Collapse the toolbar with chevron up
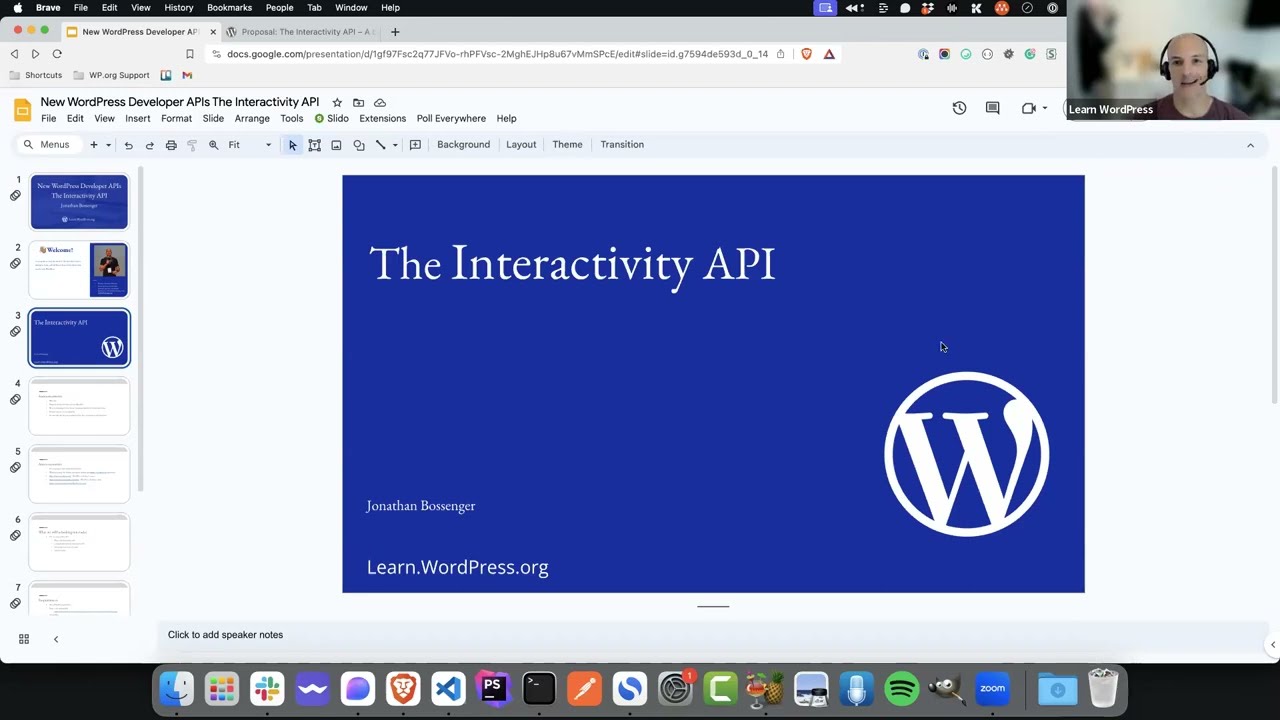Image resolution: width=1280 pixels, height=720 pixels. click(1250, 145)
